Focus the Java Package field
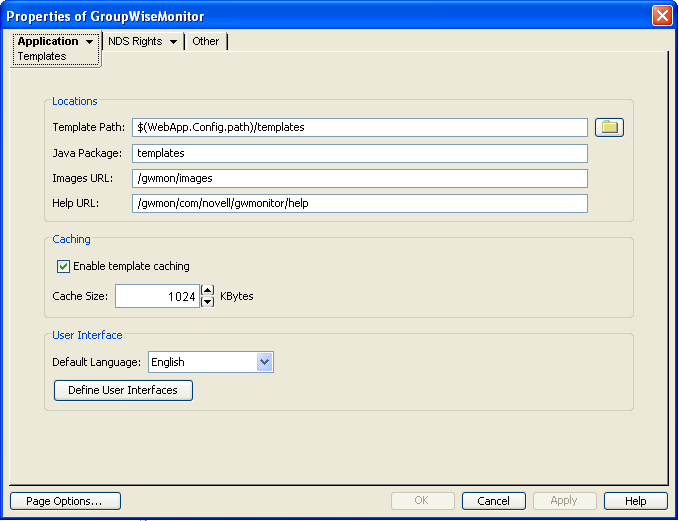Screen dimensions: 679x521 [360, 153]
